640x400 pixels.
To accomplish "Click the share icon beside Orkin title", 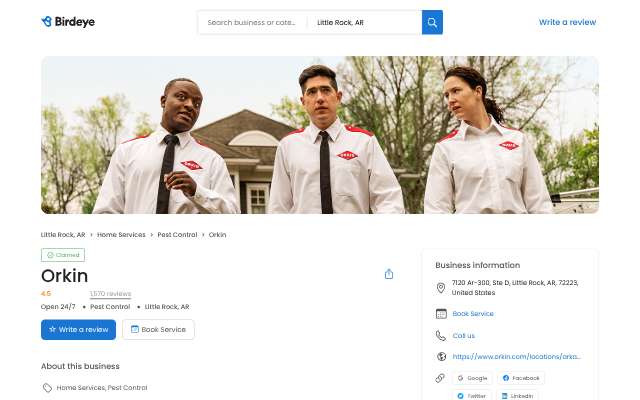I will [x=389, y=274].
